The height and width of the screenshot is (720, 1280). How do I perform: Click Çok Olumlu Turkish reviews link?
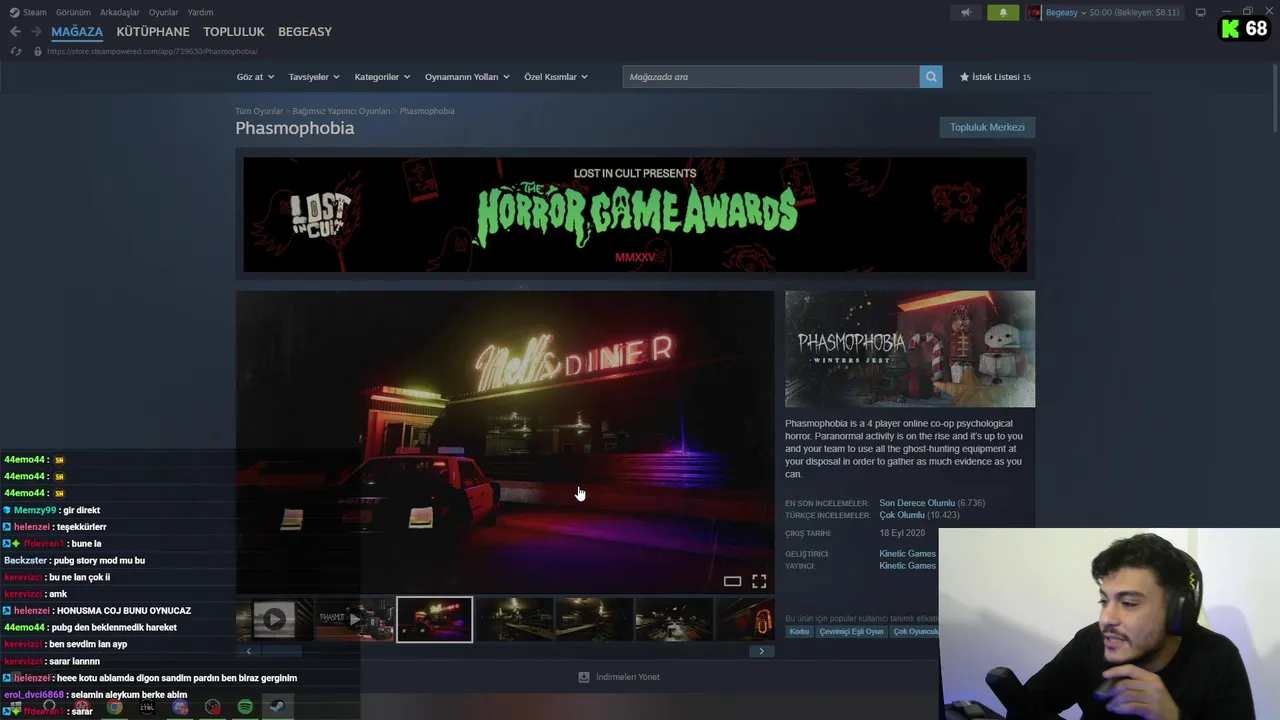902,515
